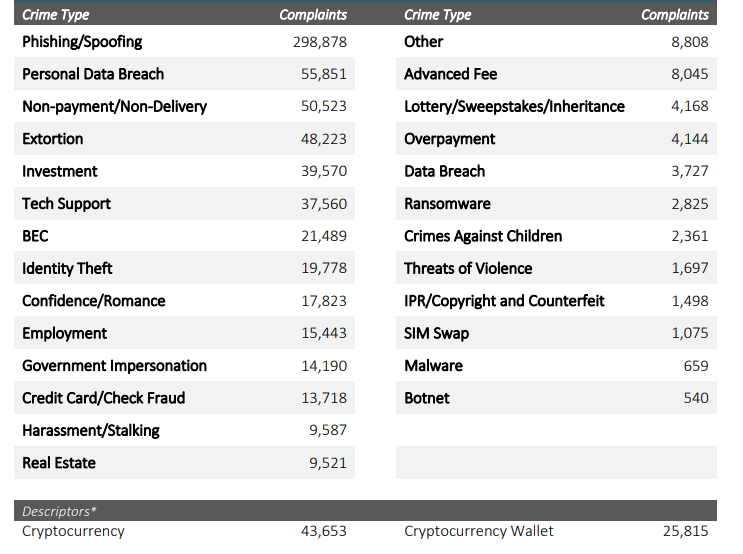Click the Botnet complaints value 540

pyautogui.click(x=696, y=398)
